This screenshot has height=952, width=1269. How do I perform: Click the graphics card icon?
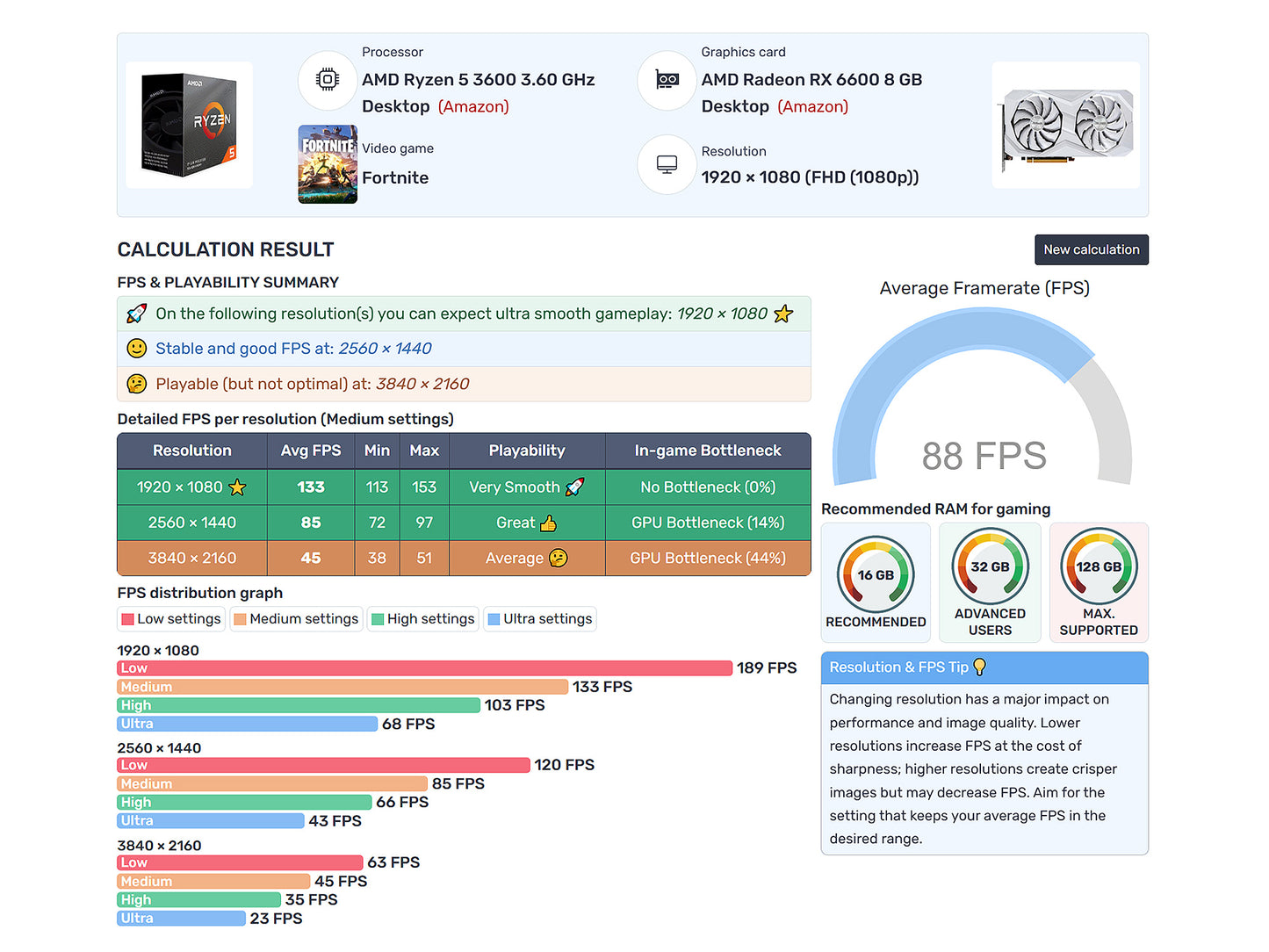point(667,80)
